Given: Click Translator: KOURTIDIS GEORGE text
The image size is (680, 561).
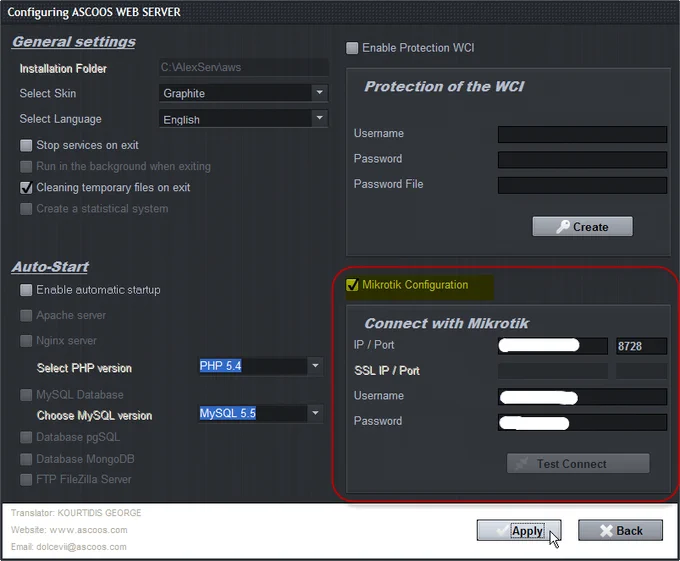Looking at the screenshot, I should (76, 513).
